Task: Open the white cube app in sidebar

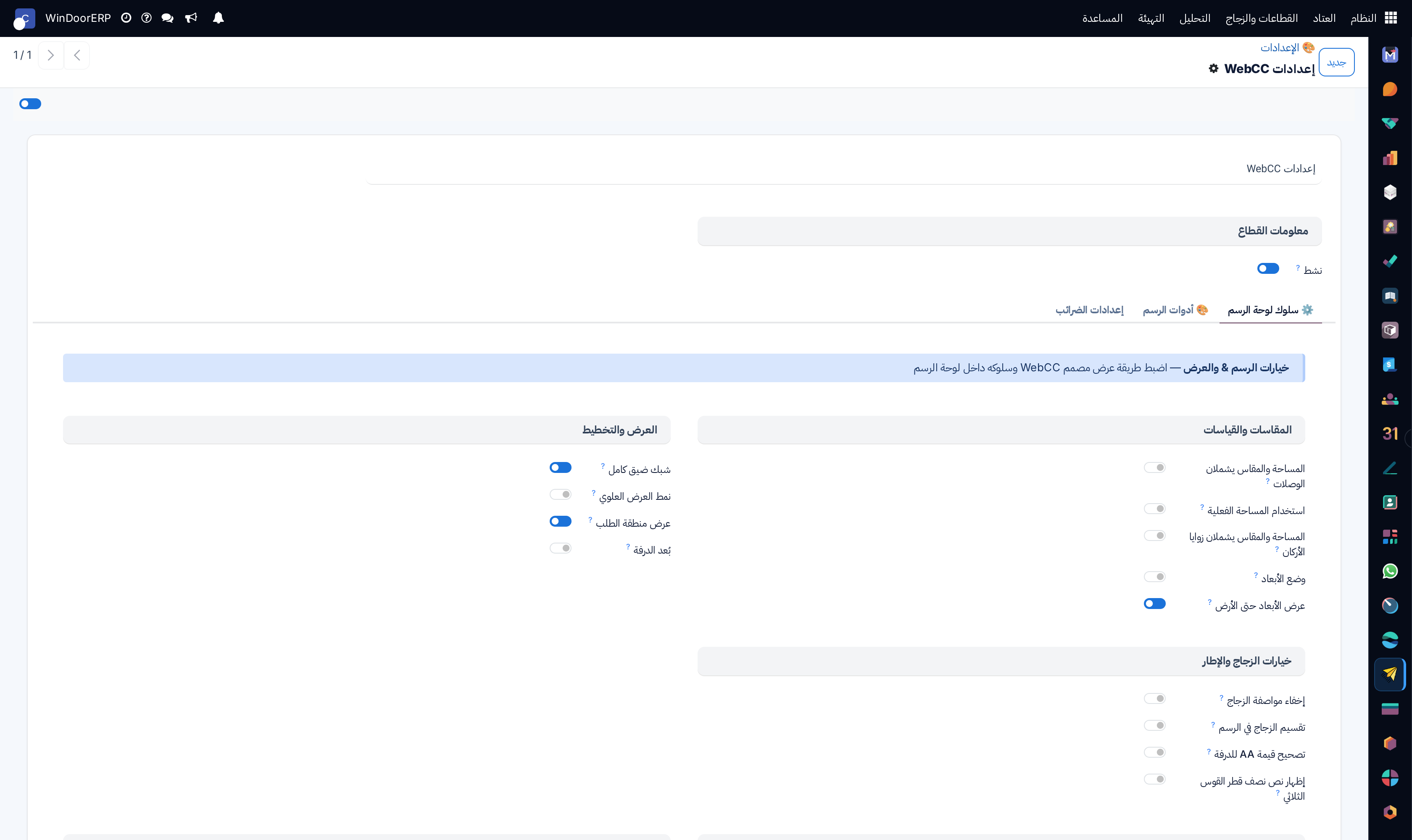Action: (1390, 192)
